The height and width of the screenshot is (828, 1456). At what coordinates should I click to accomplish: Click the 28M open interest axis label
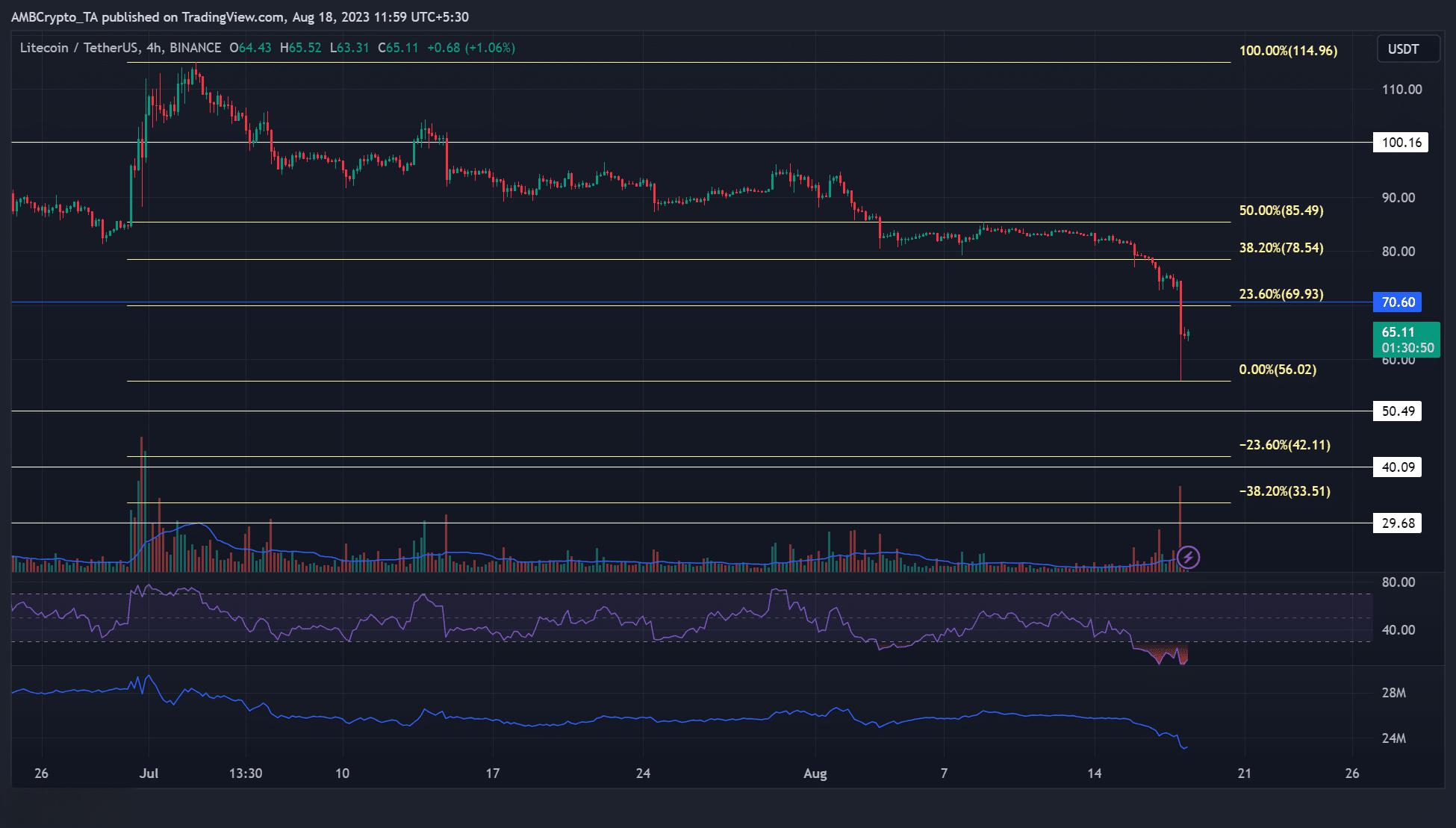click(x=1393, y=693)
